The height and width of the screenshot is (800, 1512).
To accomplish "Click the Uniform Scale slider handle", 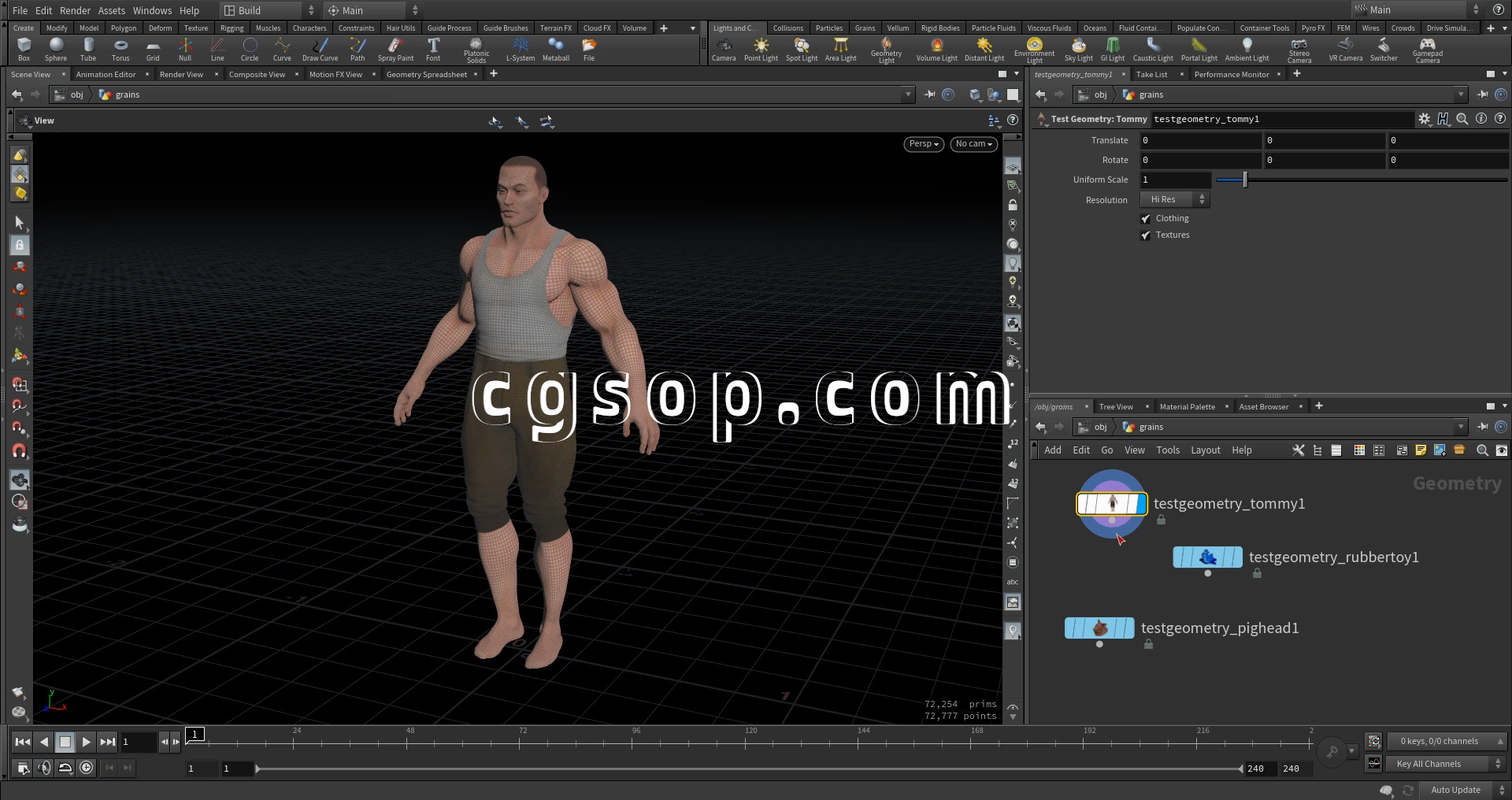I will (1244, 180).
